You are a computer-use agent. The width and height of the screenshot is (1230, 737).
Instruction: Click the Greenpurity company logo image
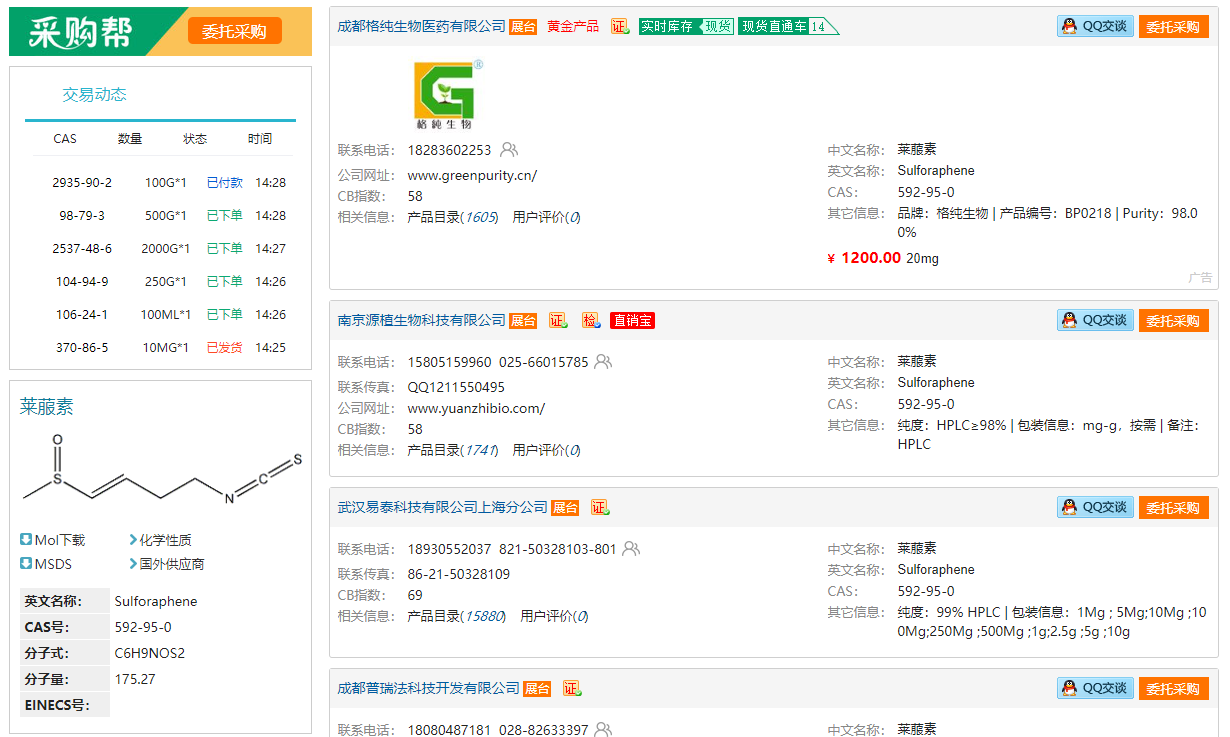[x=446, y=95]
